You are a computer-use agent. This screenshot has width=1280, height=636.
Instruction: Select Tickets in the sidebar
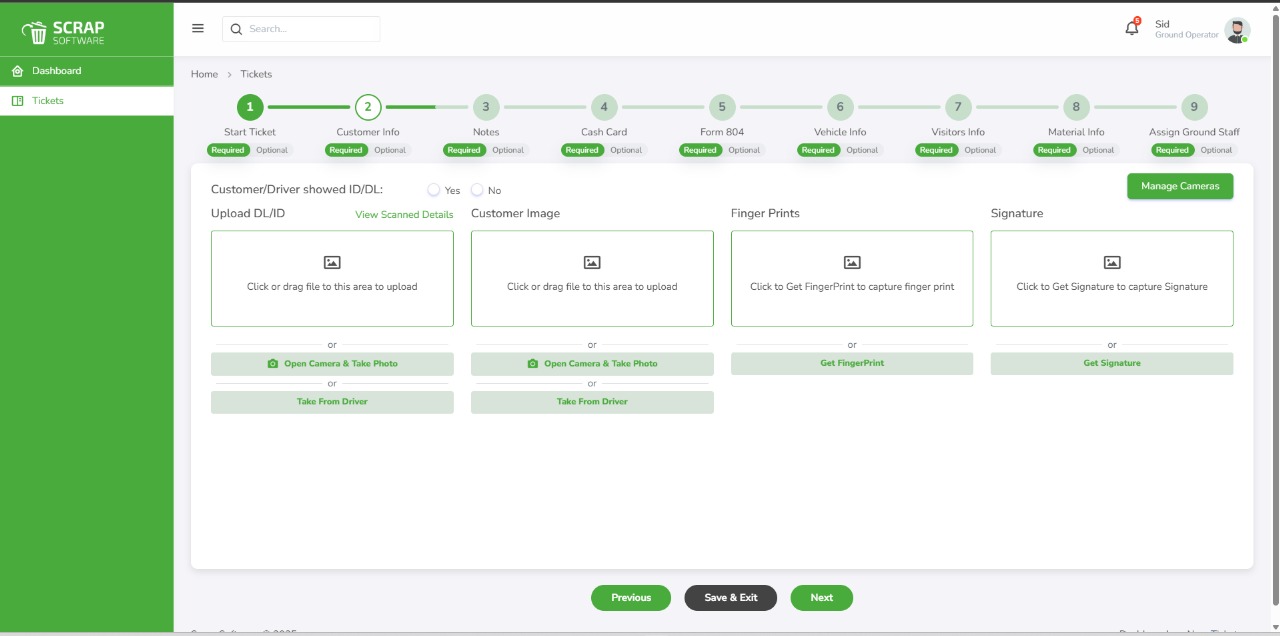(x=47, y=101)
